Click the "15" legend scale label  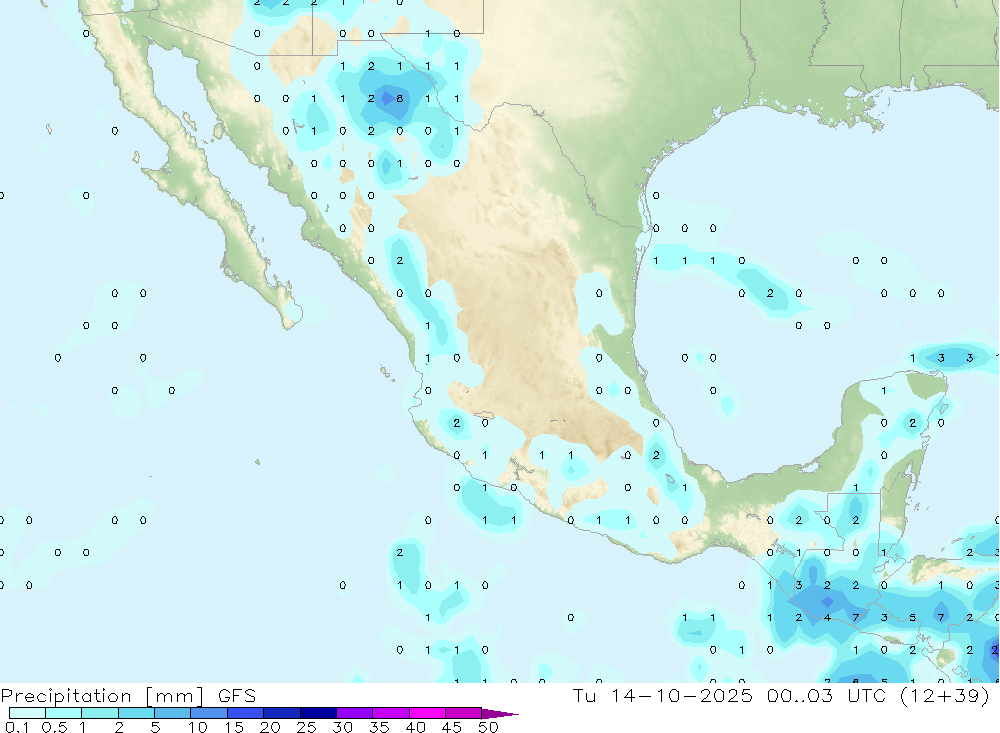tap(234, 727)
